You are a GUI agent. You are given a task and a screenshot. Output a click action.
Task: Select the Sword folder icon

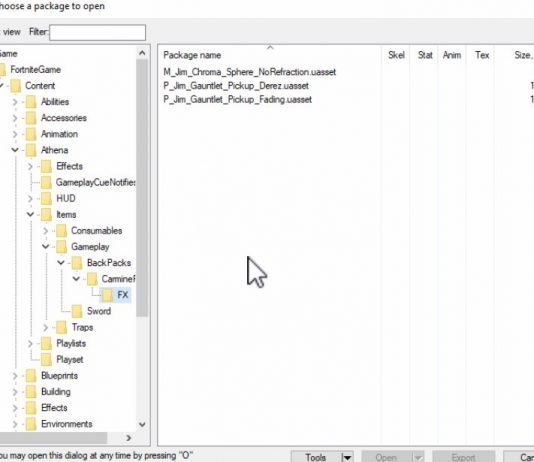(77, 311)
